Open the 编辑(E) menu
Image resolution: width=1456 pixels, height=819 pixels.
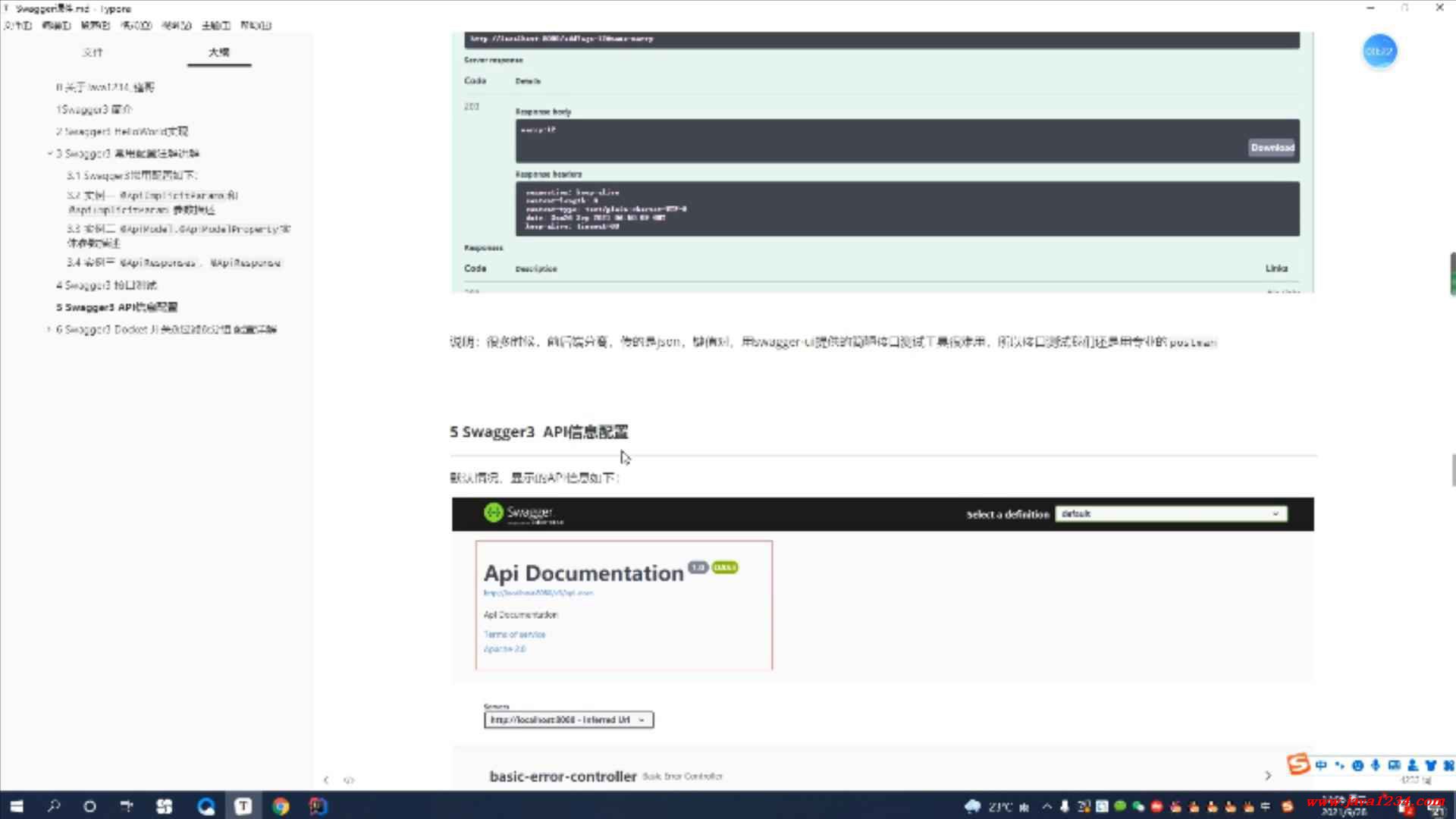point(56,25)
